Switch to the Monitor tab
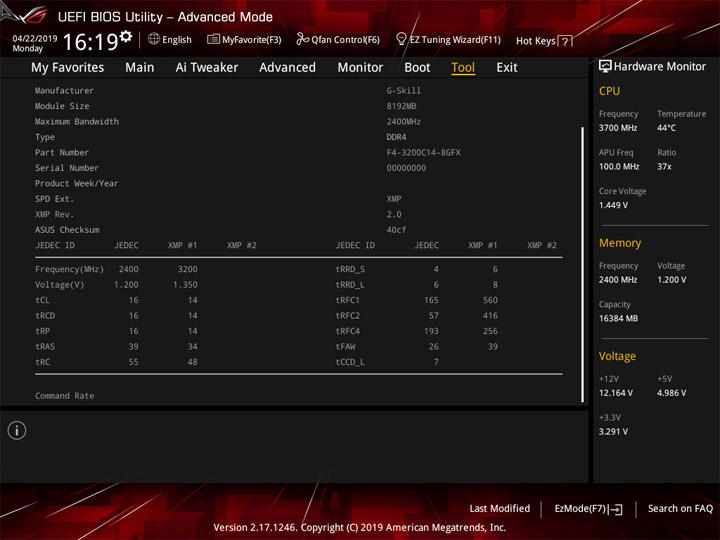The width and height of the screenshot is (720, 540). (x=360, y=68)
